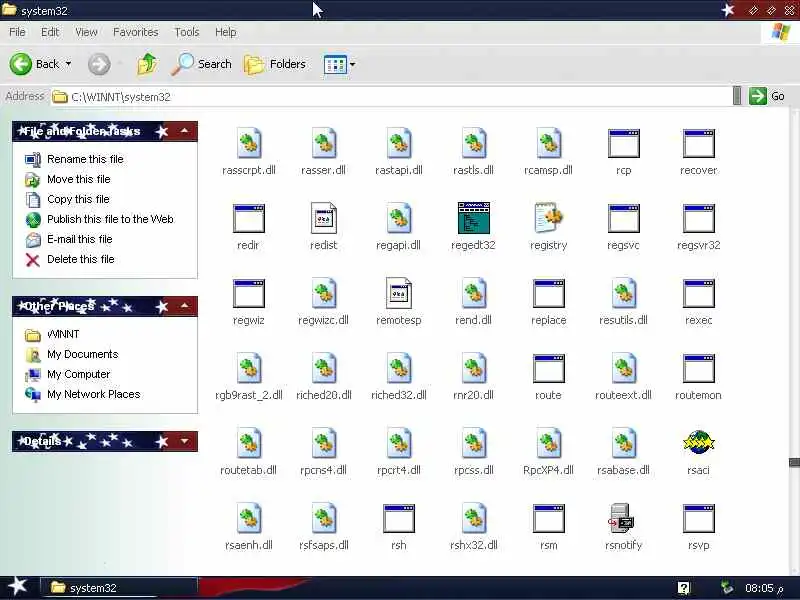The image size is (800, 600).
Task: Click the Go button
Action: coord(767,96)
